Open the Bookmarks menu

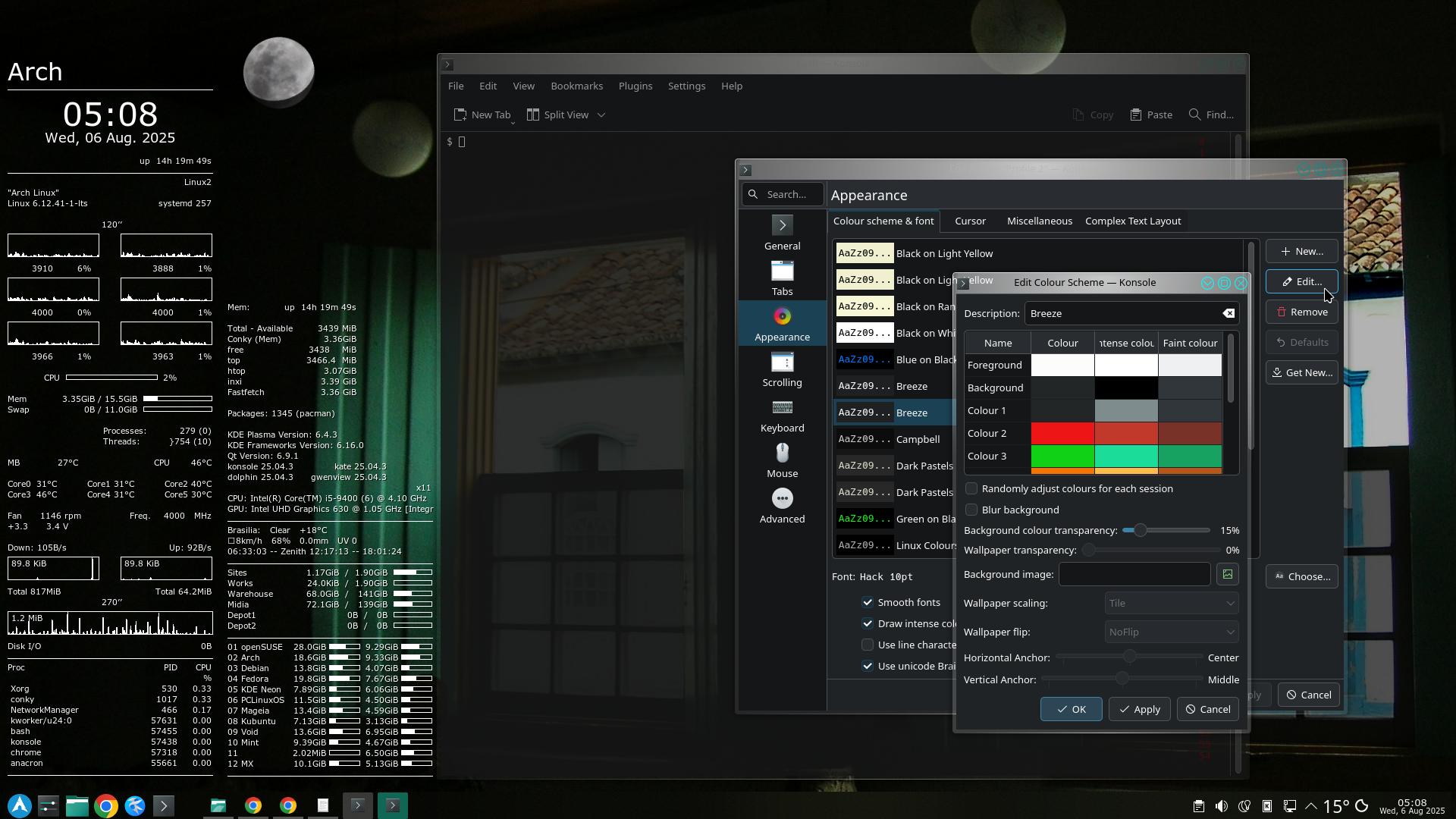576,86
